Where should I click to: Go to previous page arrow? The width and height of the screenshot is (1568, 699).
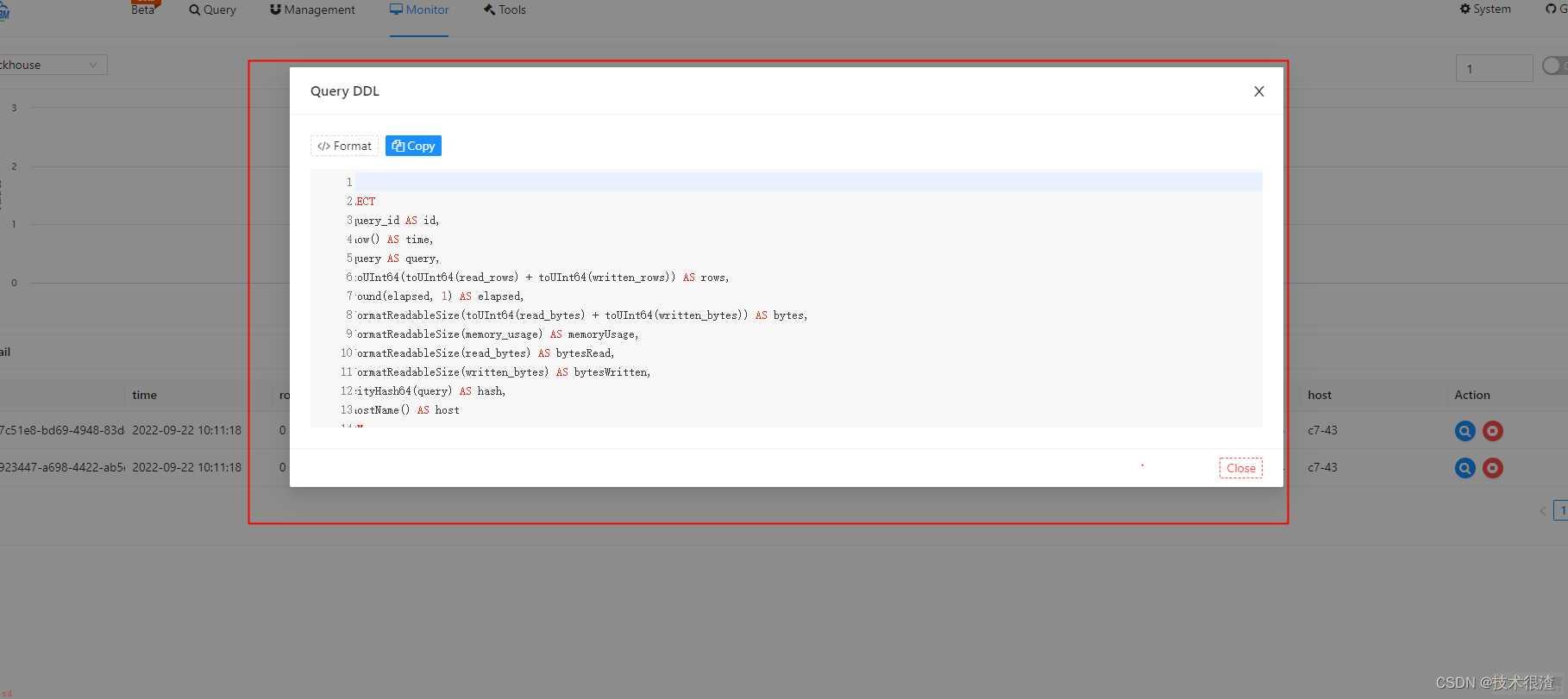[x=1542, y=511]
